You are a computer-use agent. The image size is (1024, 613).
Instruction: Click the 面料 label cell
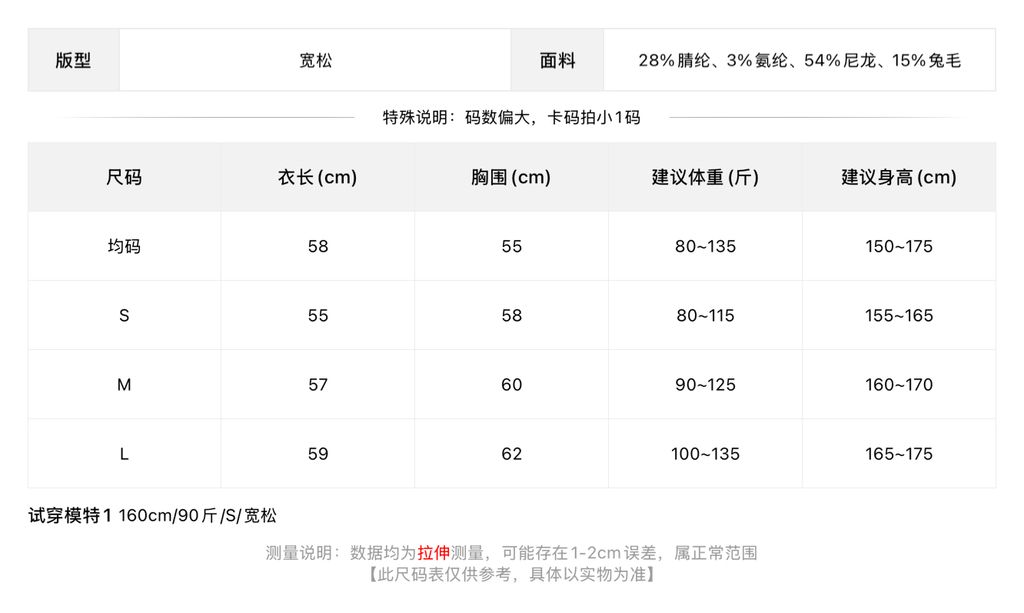[557, 60]
